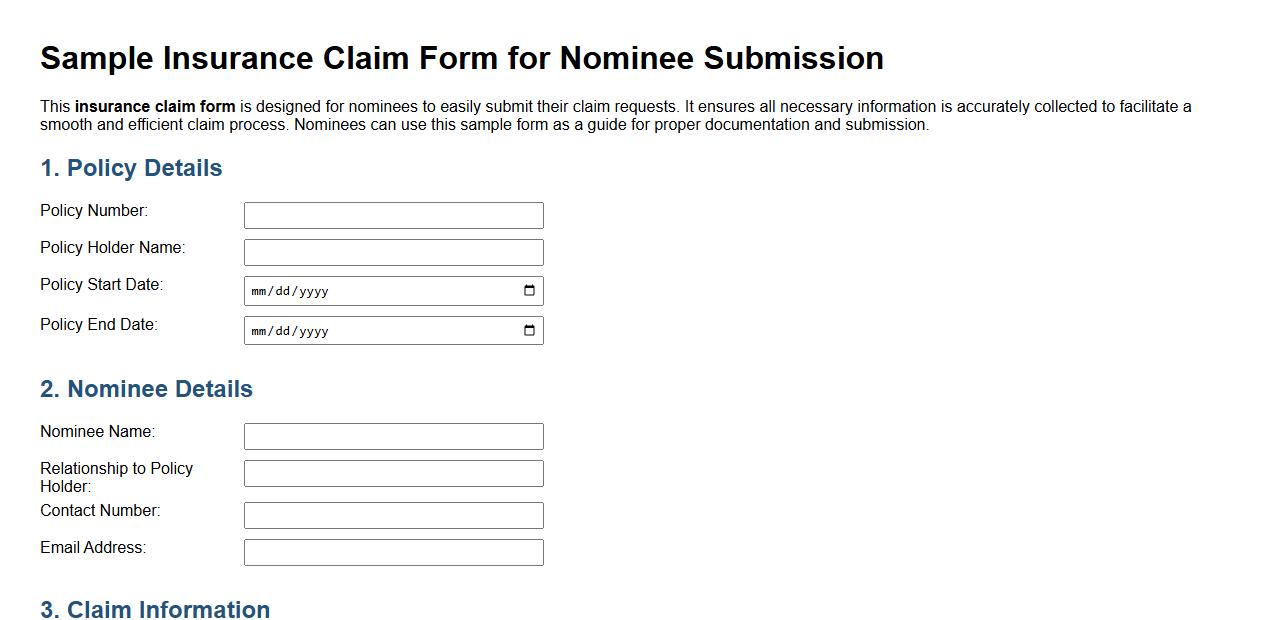Image resolution: width=1263 pixels, height=620 pixels.
Task: Click the Email Address input field
Action: click(x=393, y=551)
